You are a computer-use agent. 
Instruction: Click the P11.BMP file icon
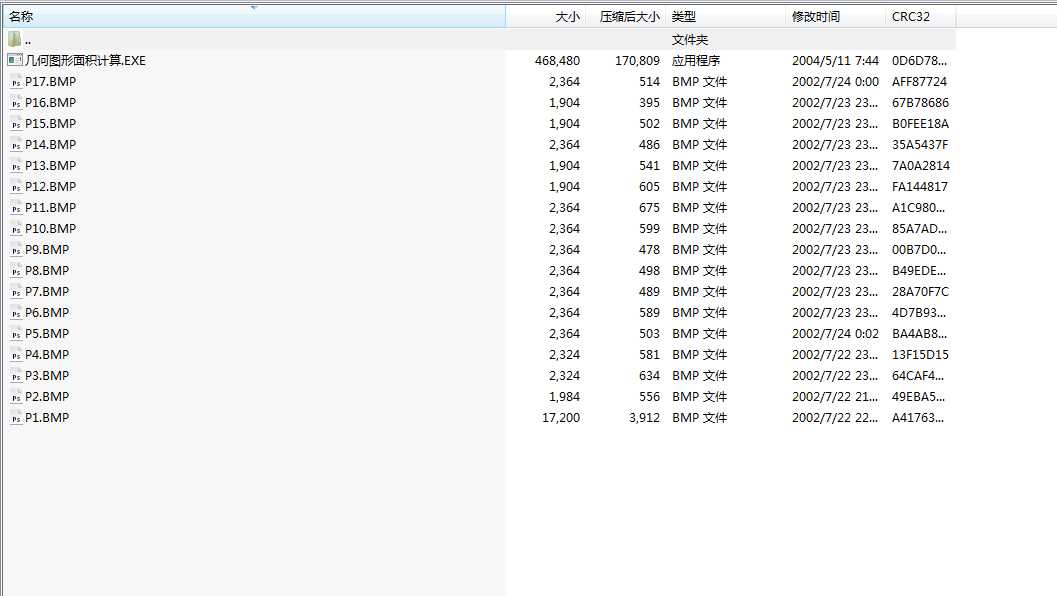tap(16, 208)
